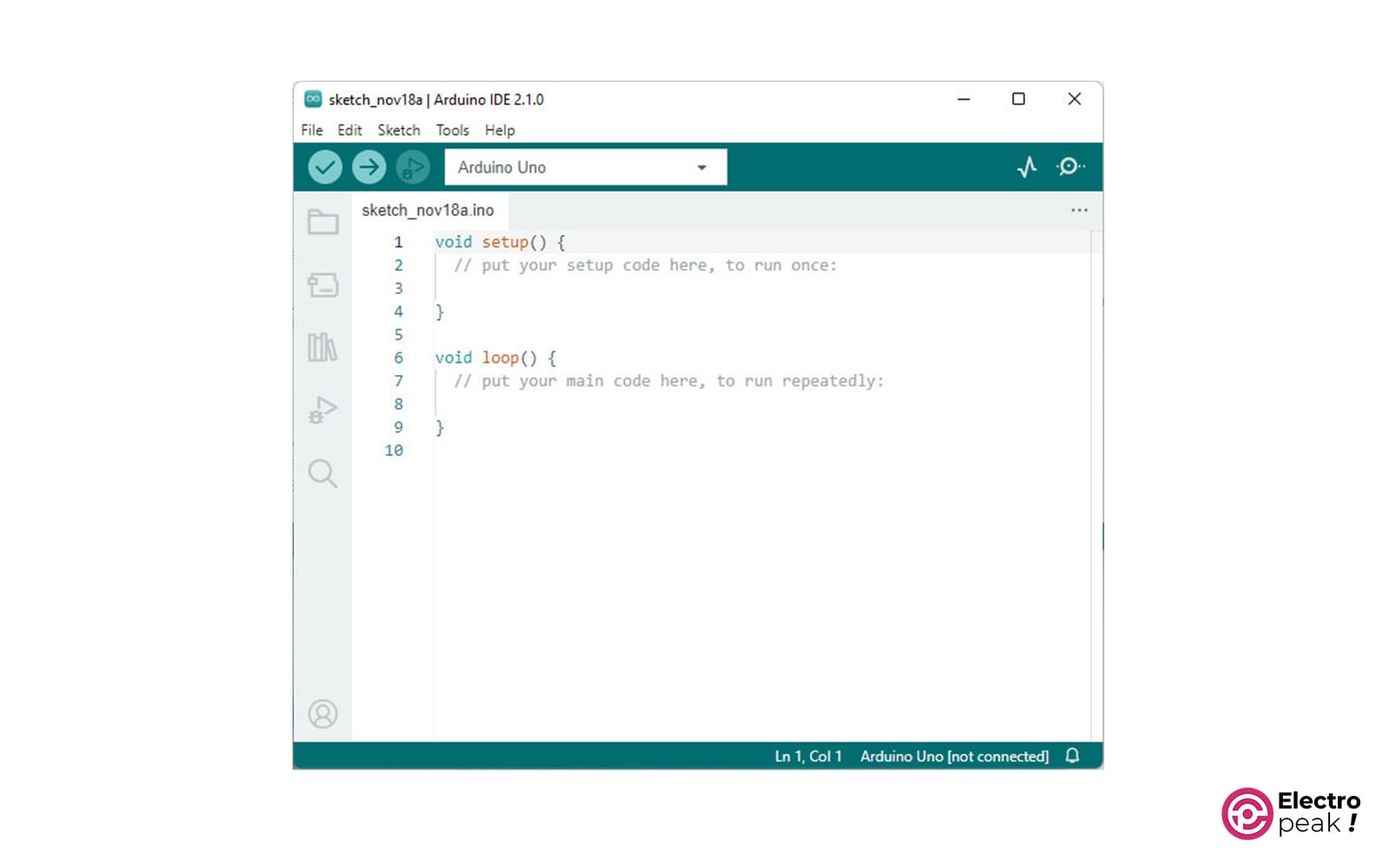Screen dimensions: 1389x868
Task: Select the sketch_nov18a.ino tab
Action: pos(428,210)
